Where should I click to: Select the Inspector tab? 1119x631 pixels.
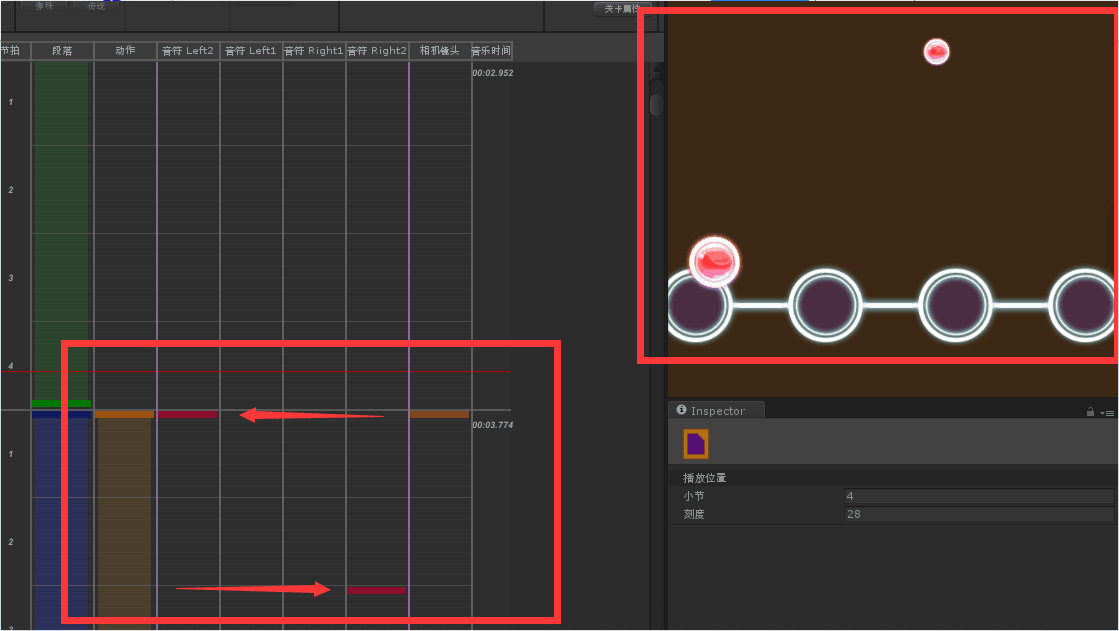point(716,410)
